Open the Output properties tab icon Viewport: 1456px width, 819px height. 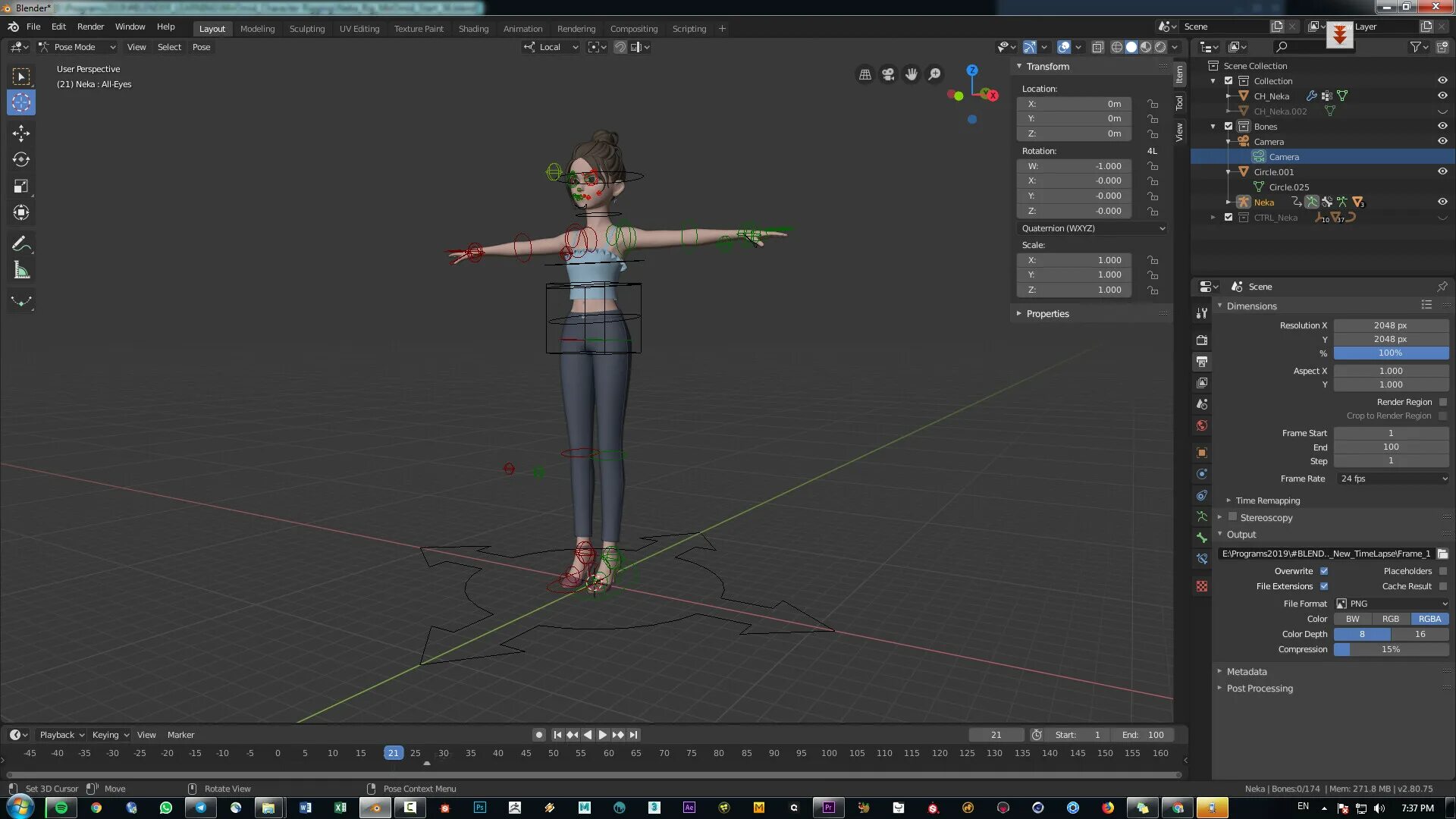pos(1202,362)
